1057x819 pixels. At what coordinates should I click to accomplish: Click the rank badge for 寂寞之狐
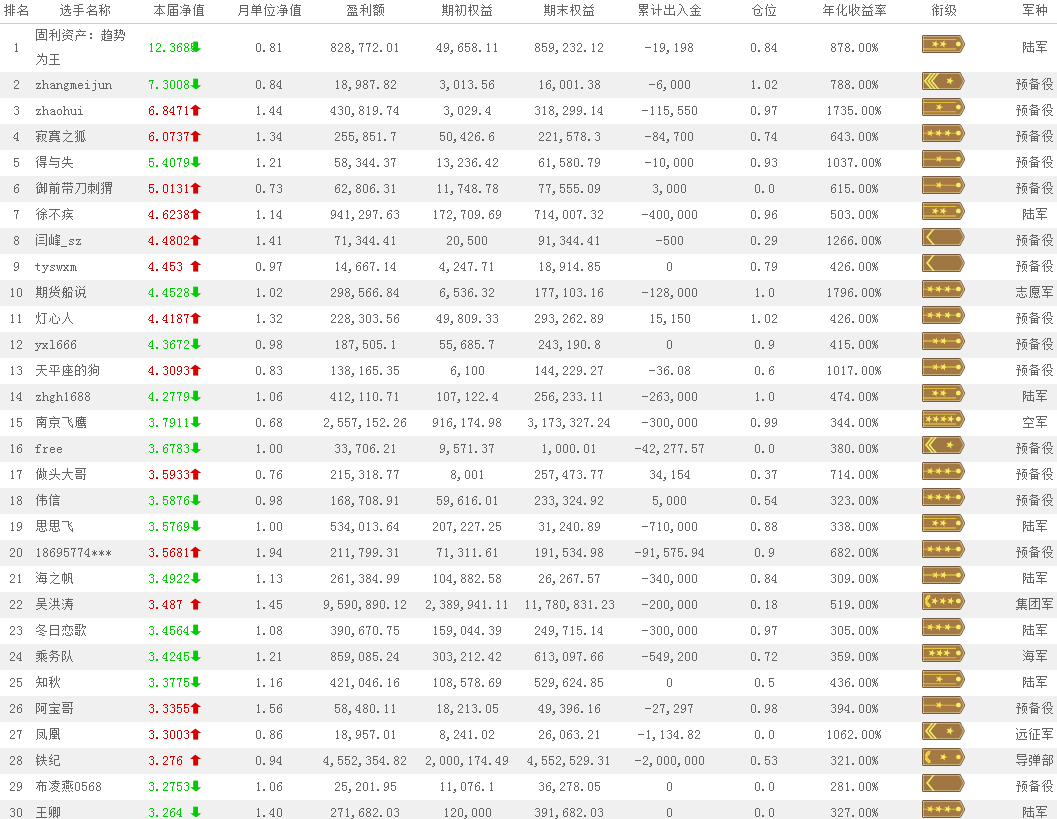point(943,134)
